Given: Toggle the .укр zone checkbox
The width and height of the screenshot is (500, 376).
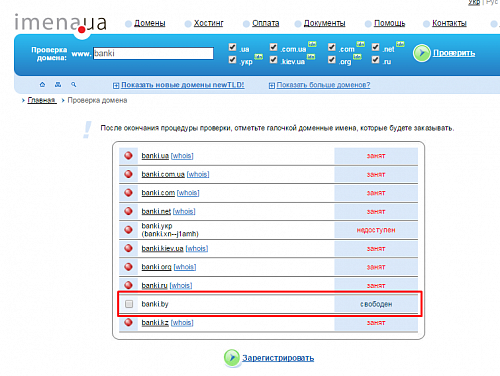Looking at the screenshot, I should pos(232,60).
